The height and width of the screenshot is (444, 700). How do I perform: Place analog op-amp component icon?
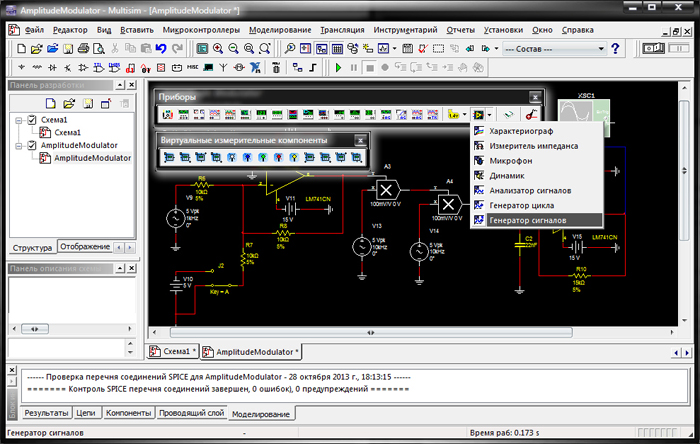coord(83,68)
